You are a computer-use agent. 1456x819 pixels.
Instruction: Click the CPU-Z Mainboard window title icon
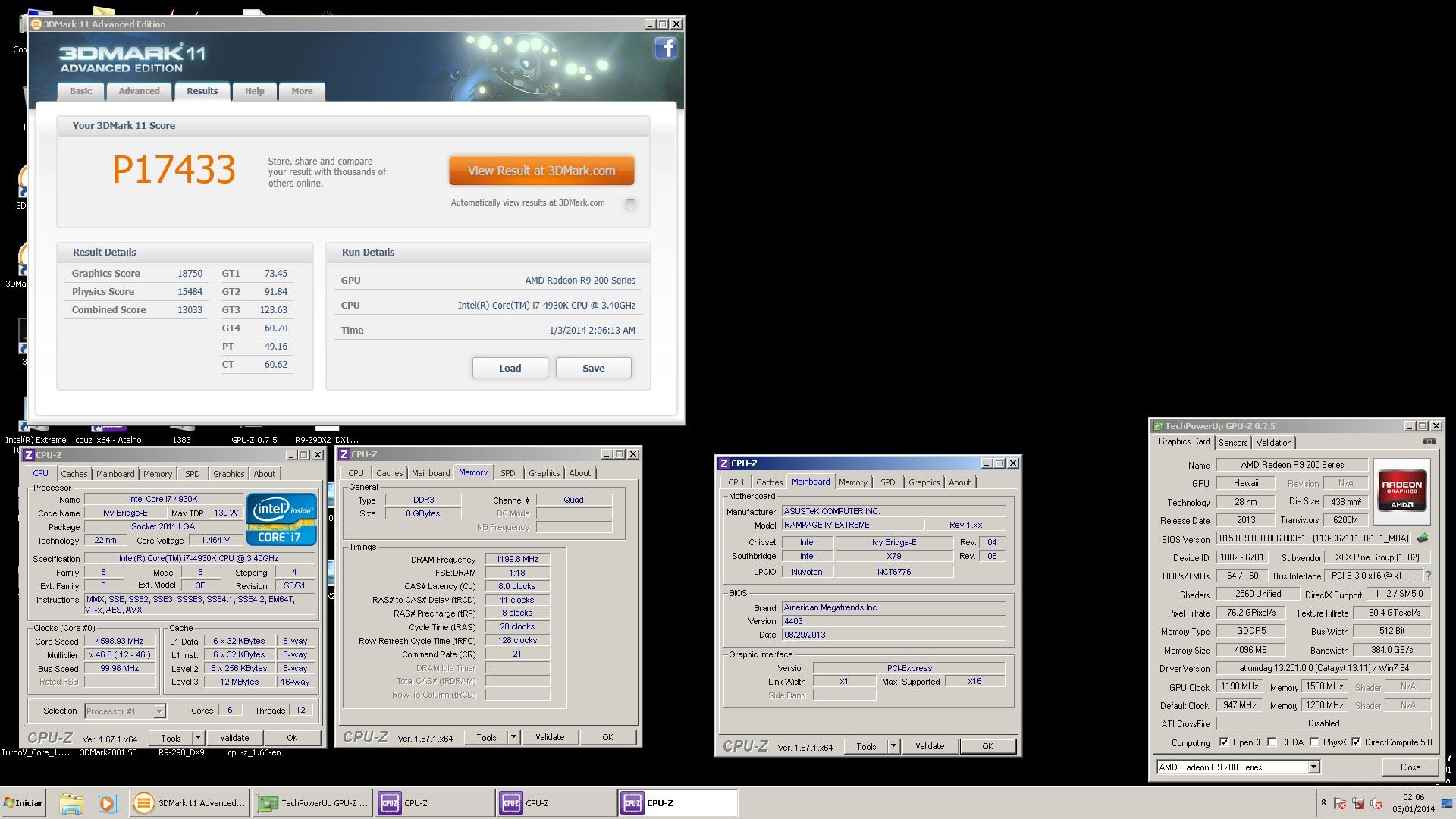coord(724,463)
